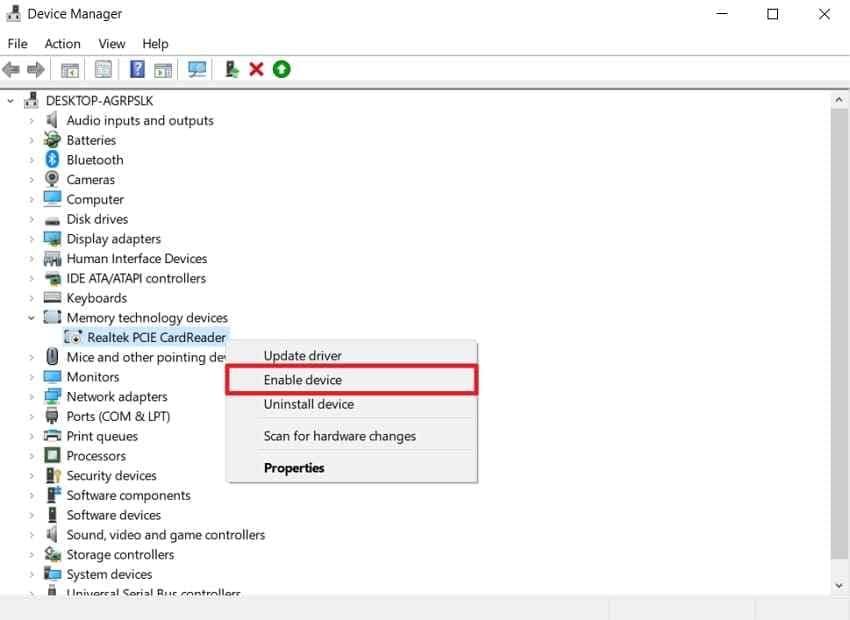This screenshot has height=620, width=850.
Task: Open the File menu
Action: click(x=17, y=43)
